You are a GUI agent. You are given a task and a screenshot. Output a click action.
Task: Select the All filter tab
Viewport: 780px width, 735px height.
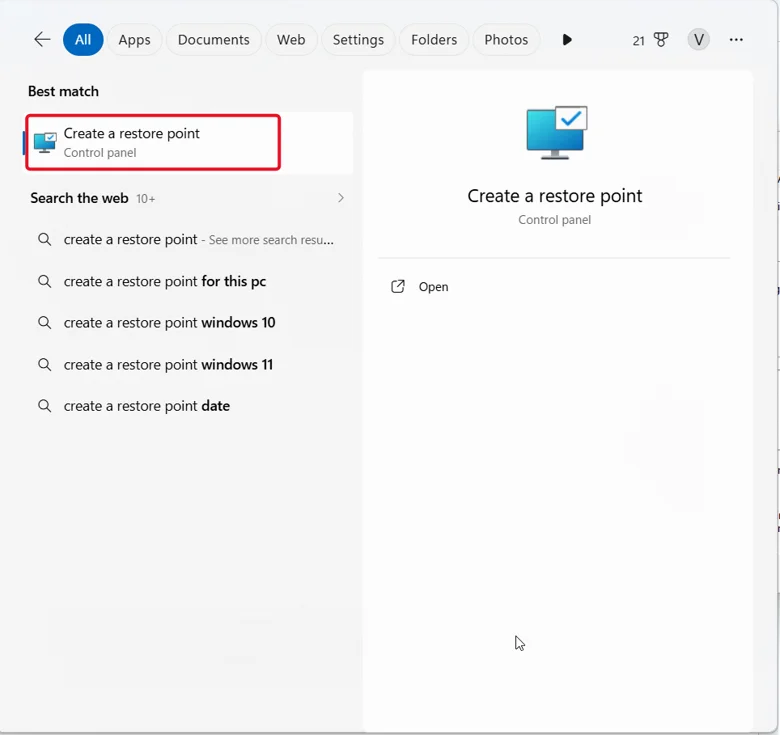83,39
